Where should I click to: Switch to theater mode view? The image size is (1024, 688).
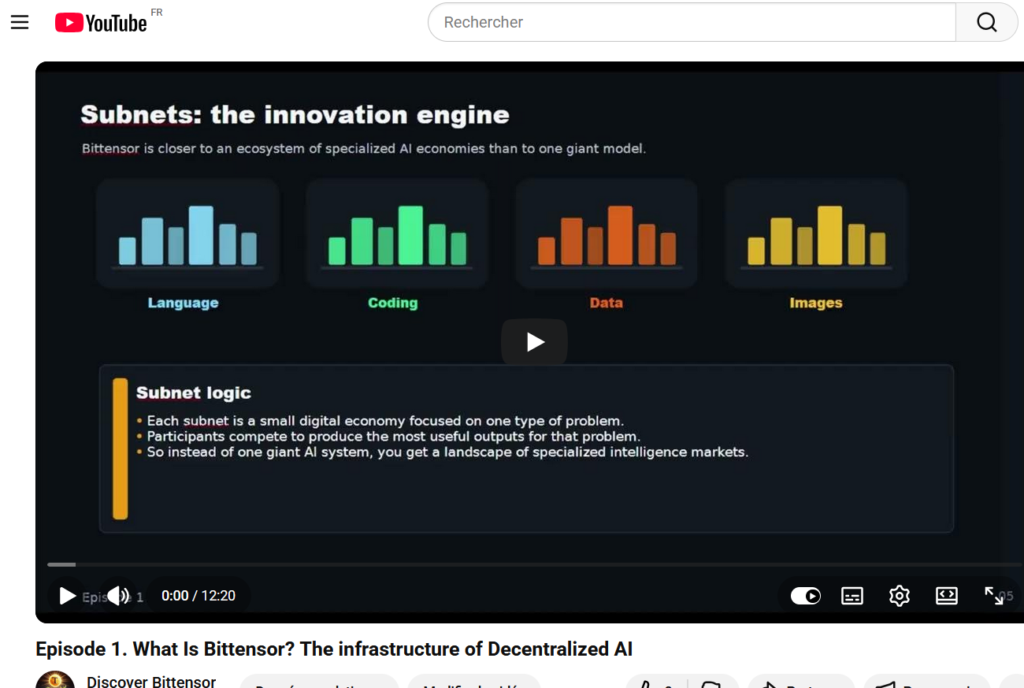[946, 596]
